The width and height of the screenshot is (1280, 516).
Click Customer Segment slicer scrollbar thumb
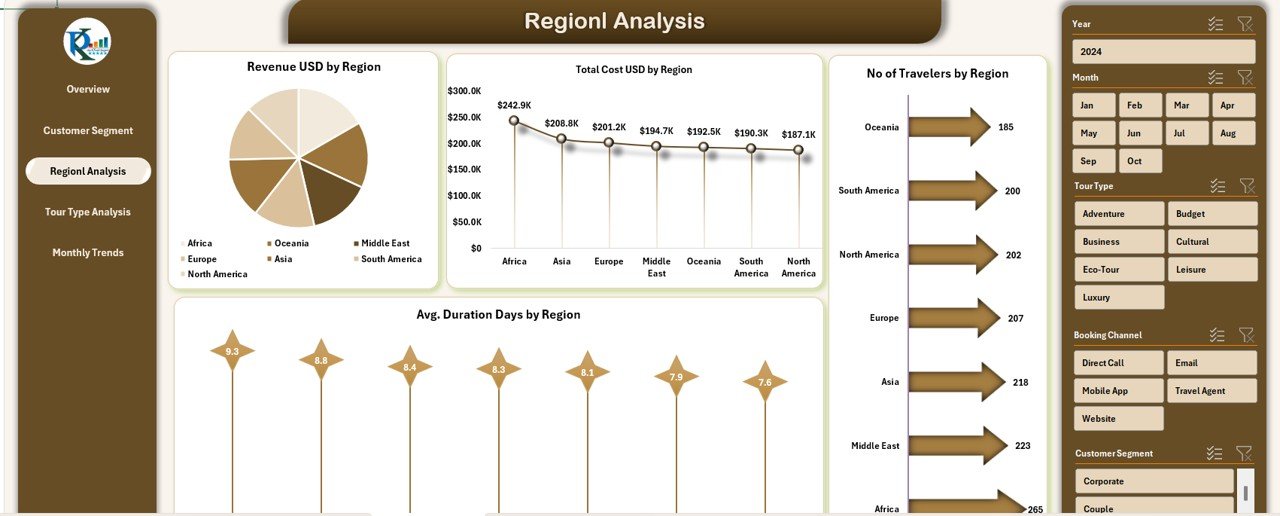pos(1245,492)
